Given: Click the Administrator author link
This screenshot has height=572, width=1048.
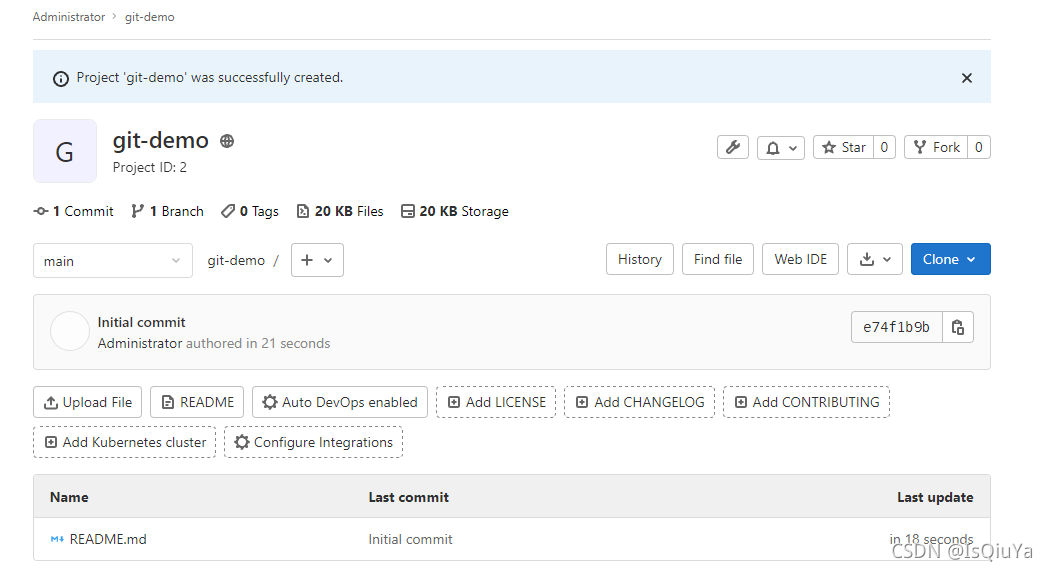Looking at the screenshot, I should coord(140,343).
